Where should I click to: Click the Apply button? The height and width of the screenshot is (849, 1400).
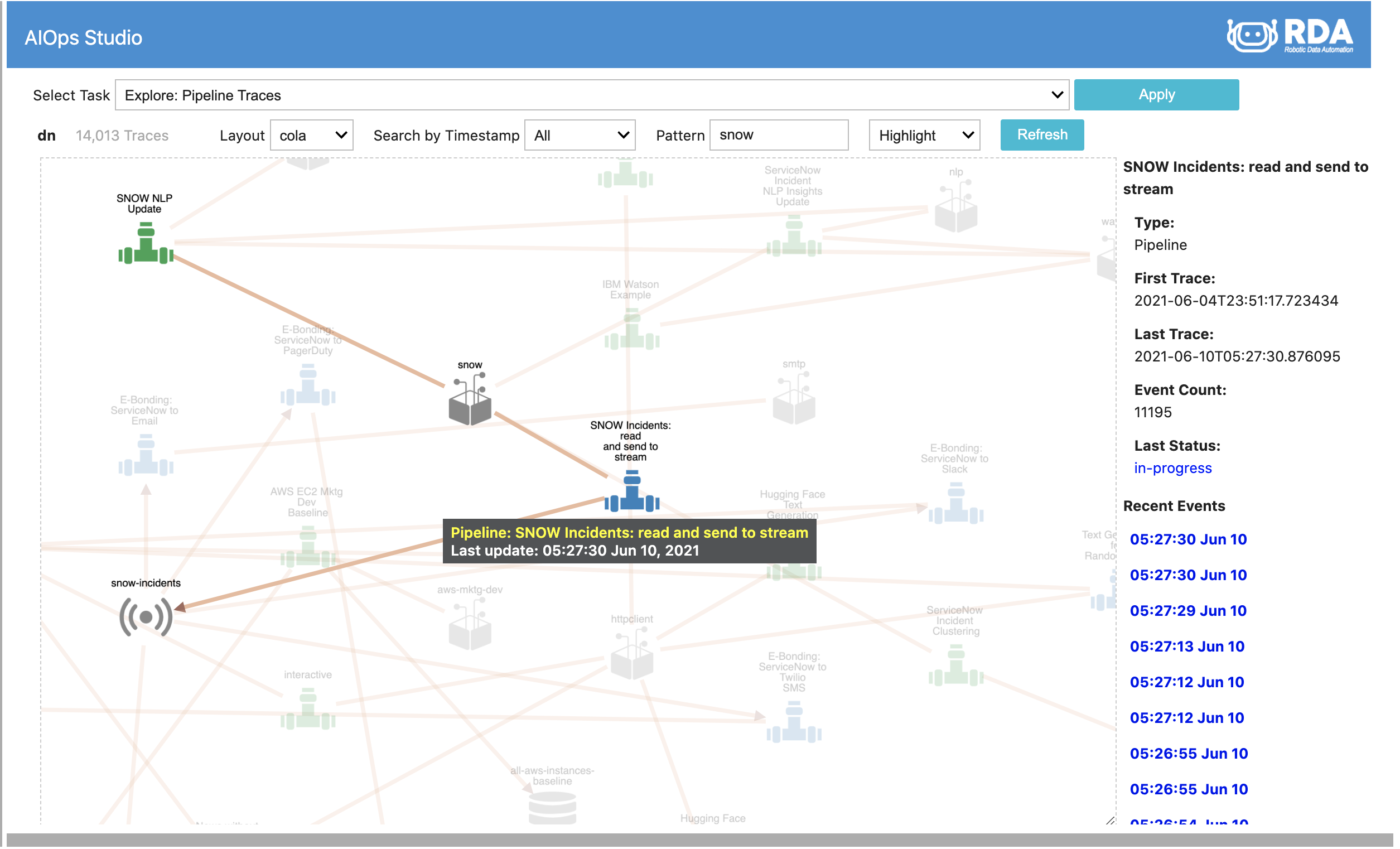point(1156,94)
